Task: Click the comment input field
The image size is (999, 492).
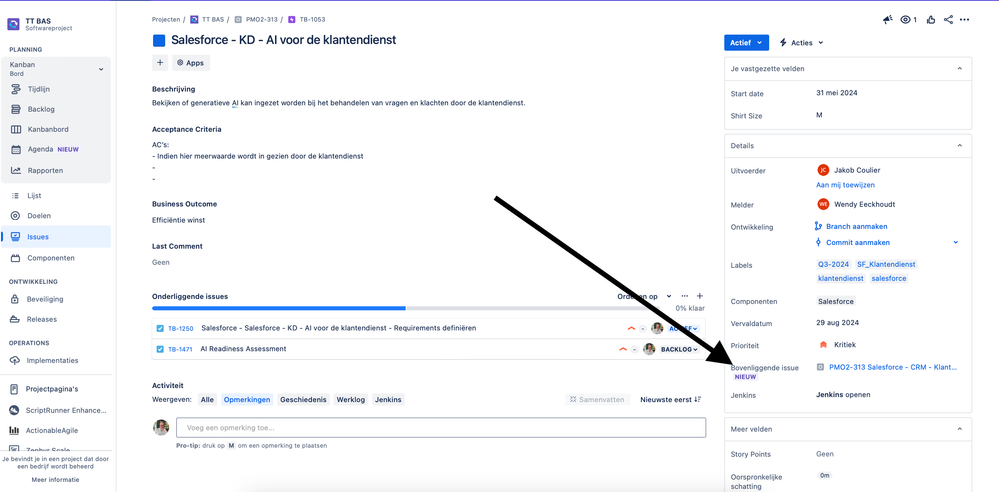Action: coord(441,428)
